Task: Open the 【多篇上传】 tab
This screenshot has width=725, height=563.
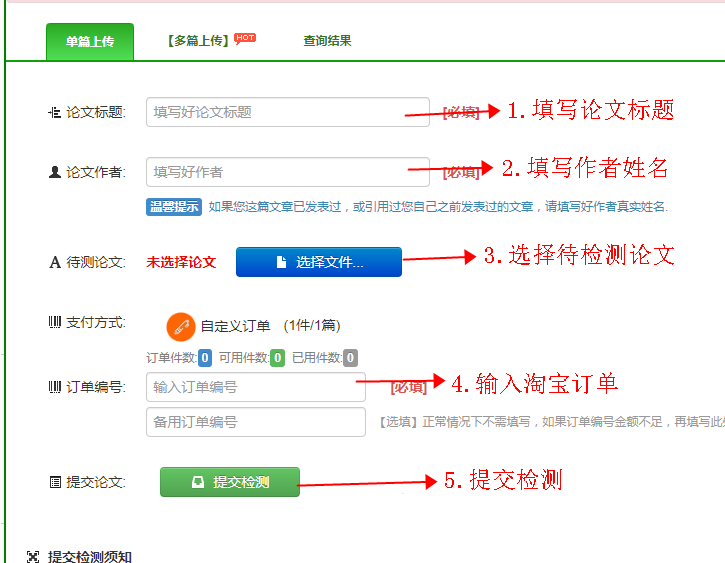Action: pyautogui.click(x=199, y=41)
